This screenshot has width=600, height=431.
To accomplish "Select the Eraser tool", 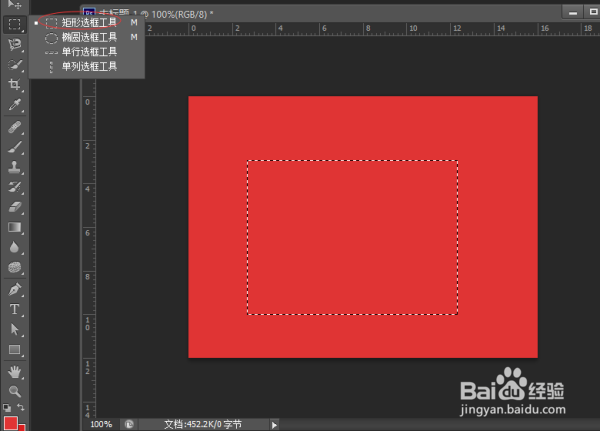I will [15, 207].
